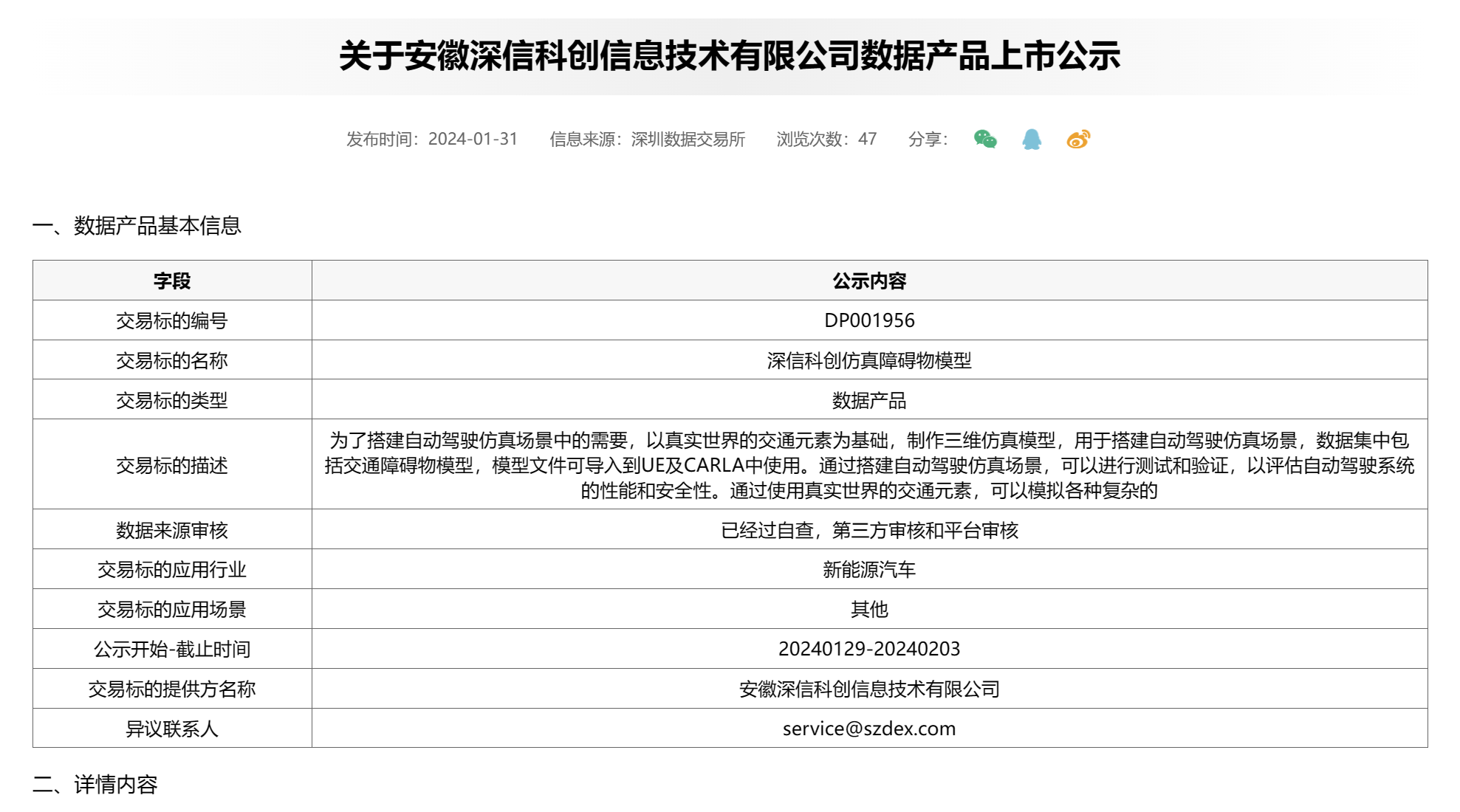Click the 异议联系人 field cell
Viewport: 1460px width, 812px height.
[172, 729]
